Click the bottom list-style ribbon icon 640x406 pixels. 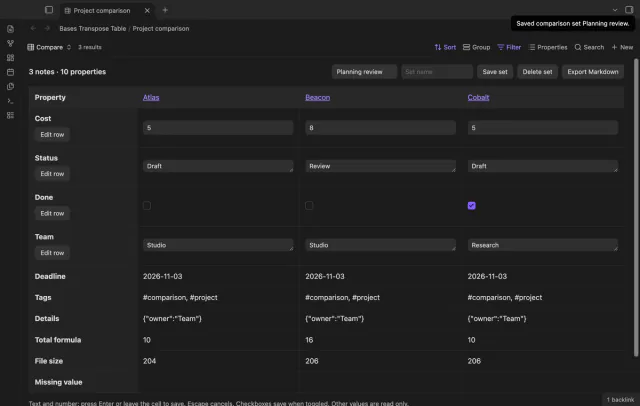pyautogui.click(x=11, y=115)
